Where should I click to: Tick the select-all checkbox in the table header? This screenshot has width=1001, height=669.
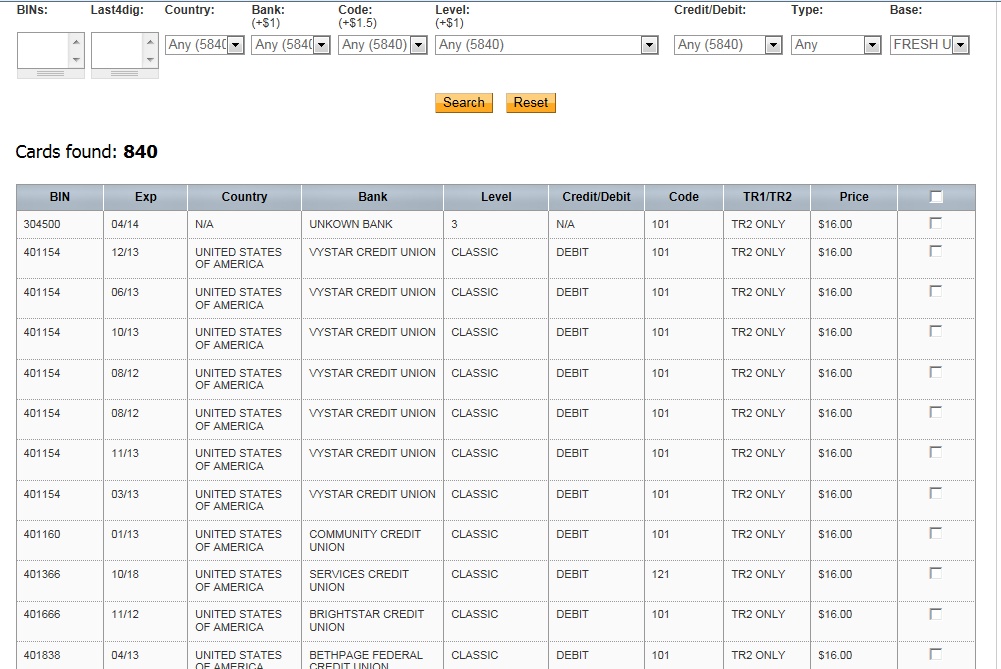point(936,197)
